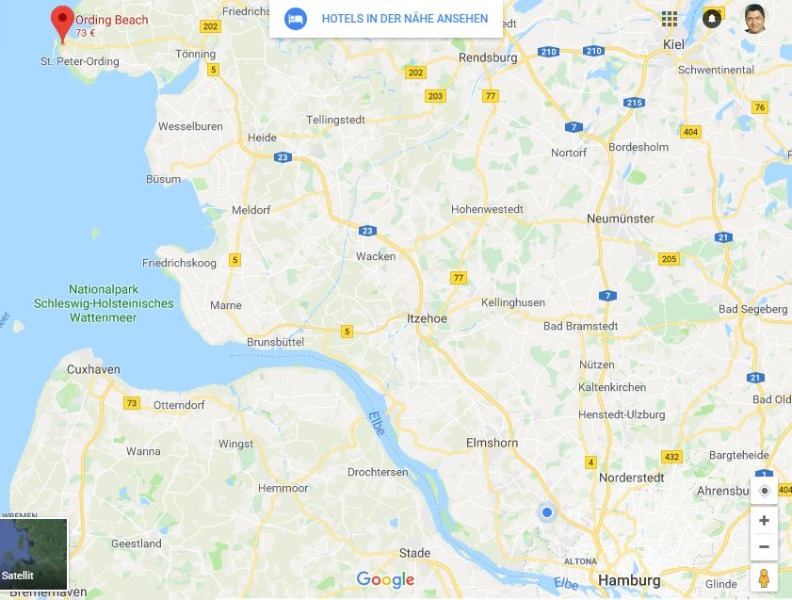
Task: Open the Google apps grid icon
Action: (x=669, y=19)
